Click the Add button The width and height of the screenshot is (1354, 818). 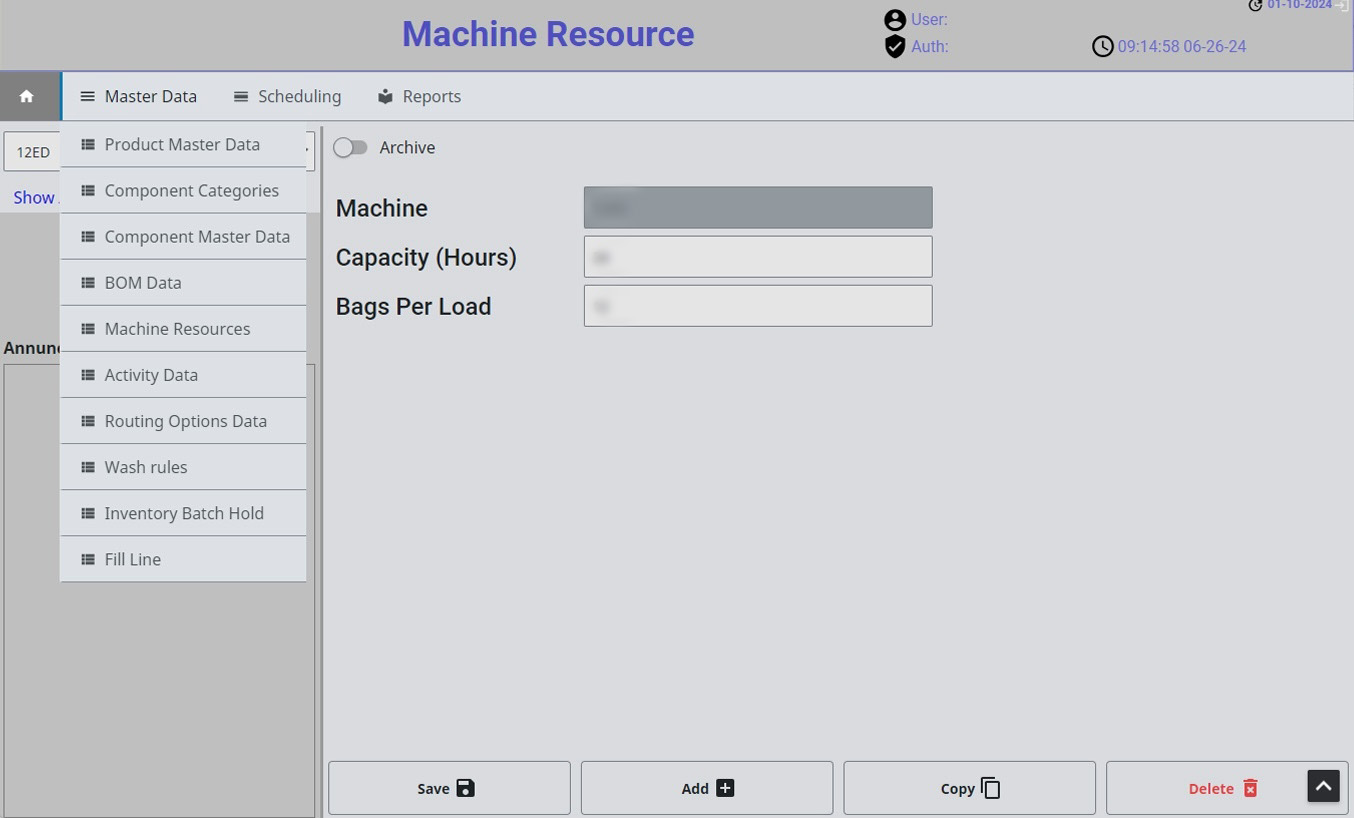coord(707,788)
